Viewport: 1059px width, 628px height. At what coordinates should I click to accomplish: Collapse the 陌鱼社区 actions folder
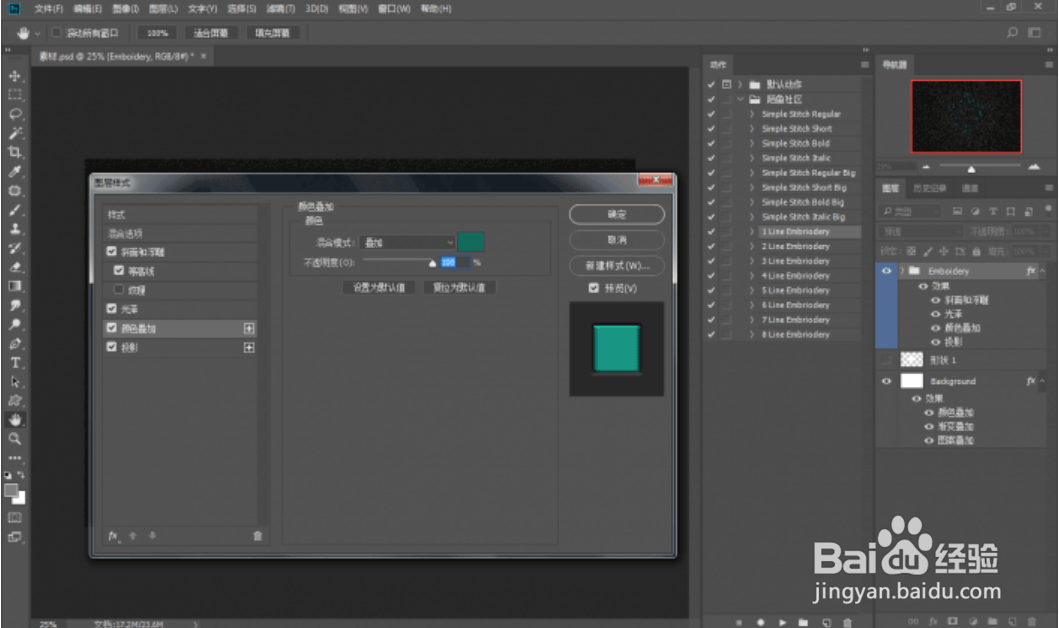pyautogui.click(x=740, y=99)
